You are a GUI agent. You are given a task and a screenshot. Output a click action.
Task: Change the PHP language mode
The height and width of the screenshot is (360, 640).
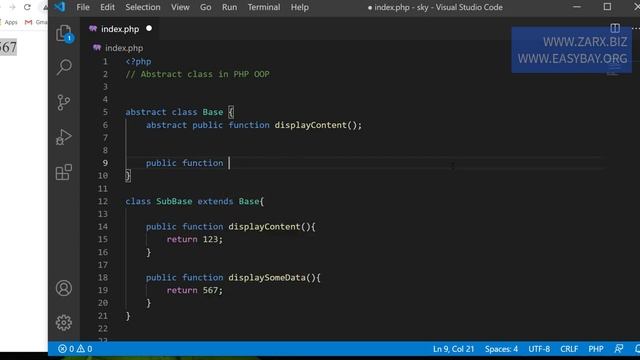point(596,349)
